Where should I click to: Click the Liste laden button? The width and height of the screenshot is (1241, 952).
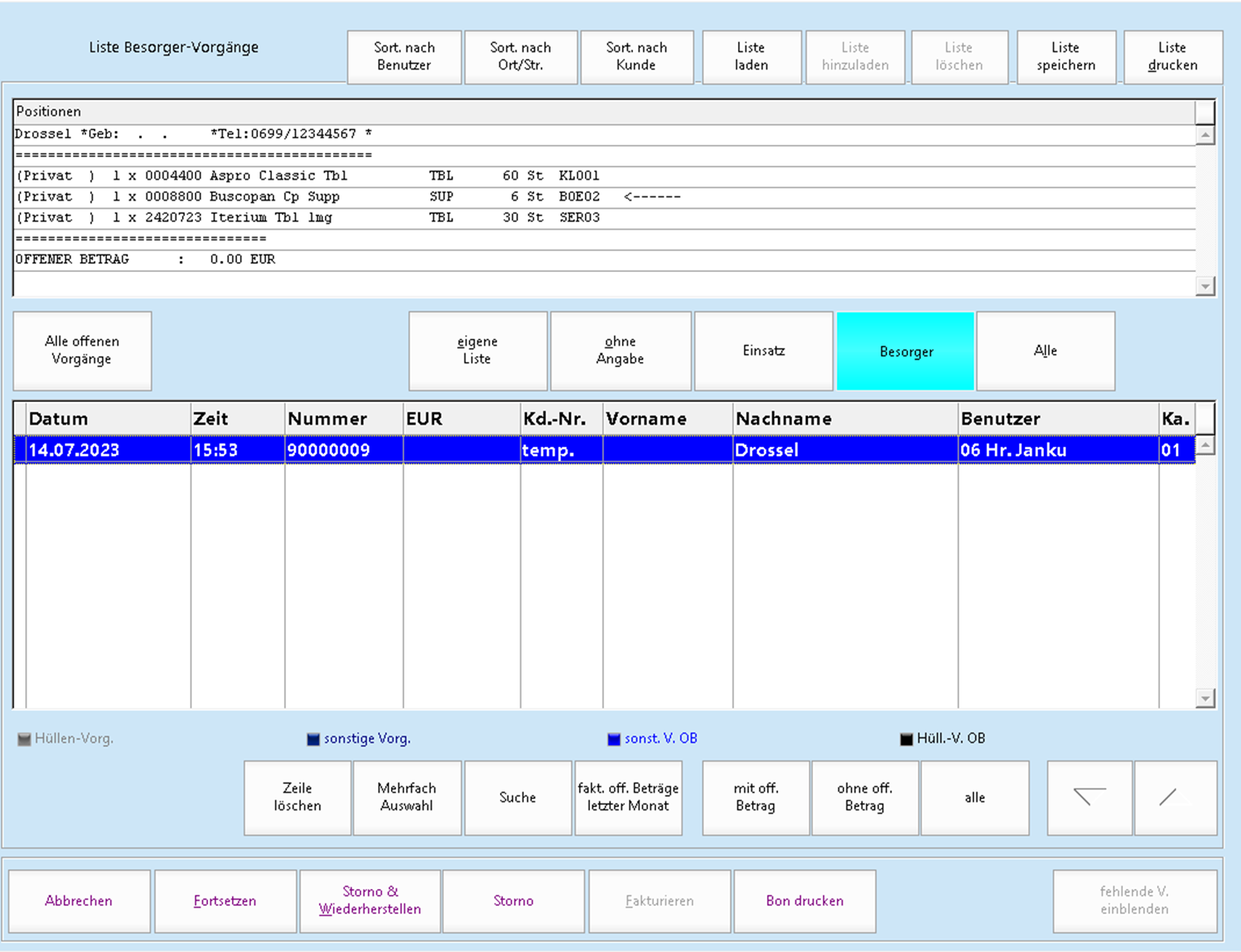coord(751,56)
